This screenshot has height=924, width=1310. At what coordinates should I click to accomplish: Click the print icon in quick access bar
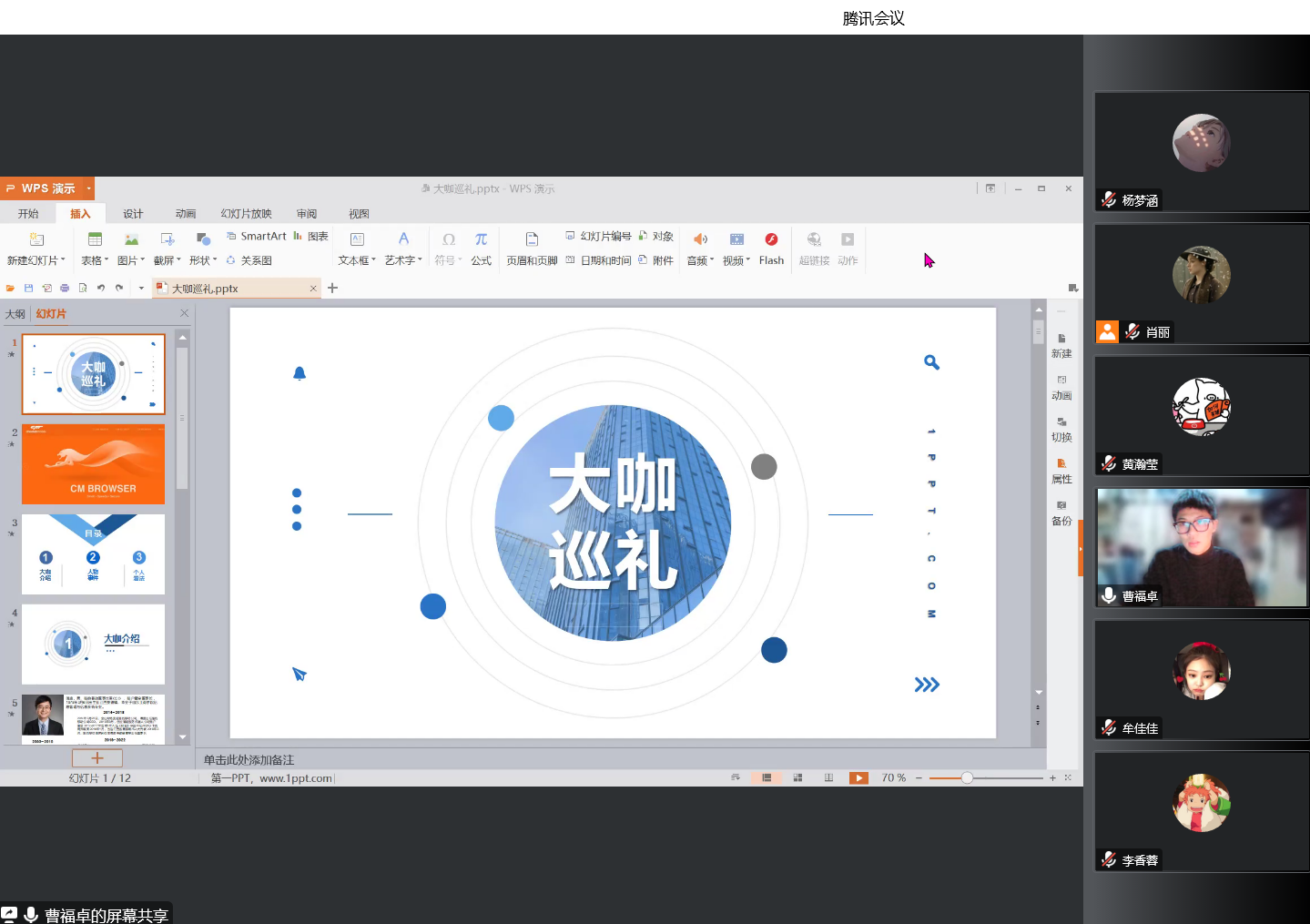[65, 289]
